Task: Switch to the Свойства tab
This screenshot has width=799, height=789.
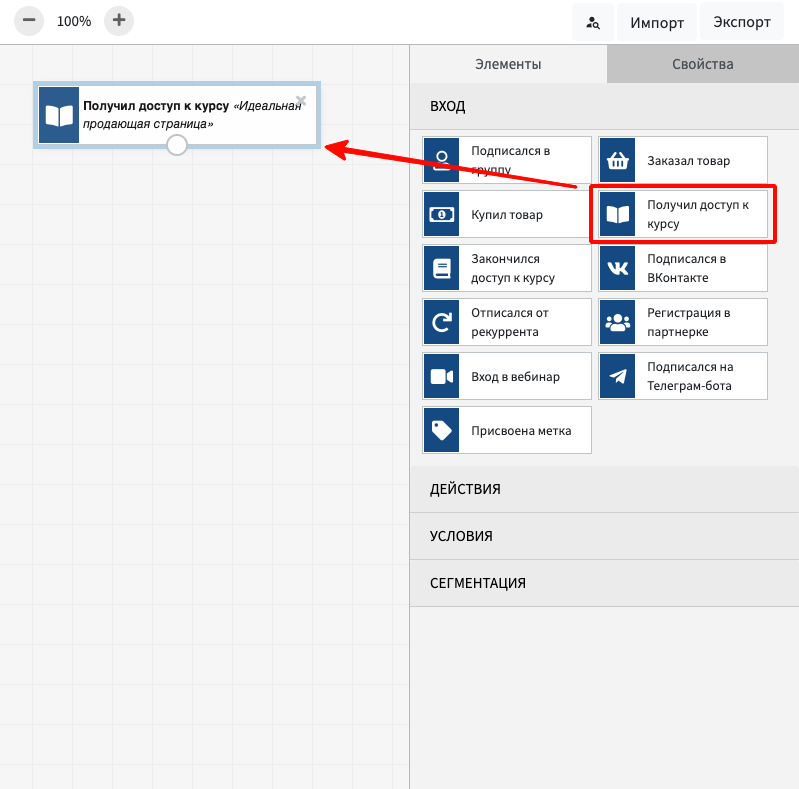Action: pyautogui.click(x=702, y=64)
